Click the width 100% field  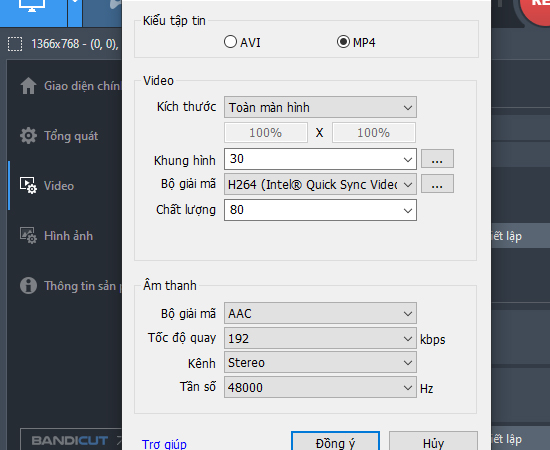coord(266,133)
